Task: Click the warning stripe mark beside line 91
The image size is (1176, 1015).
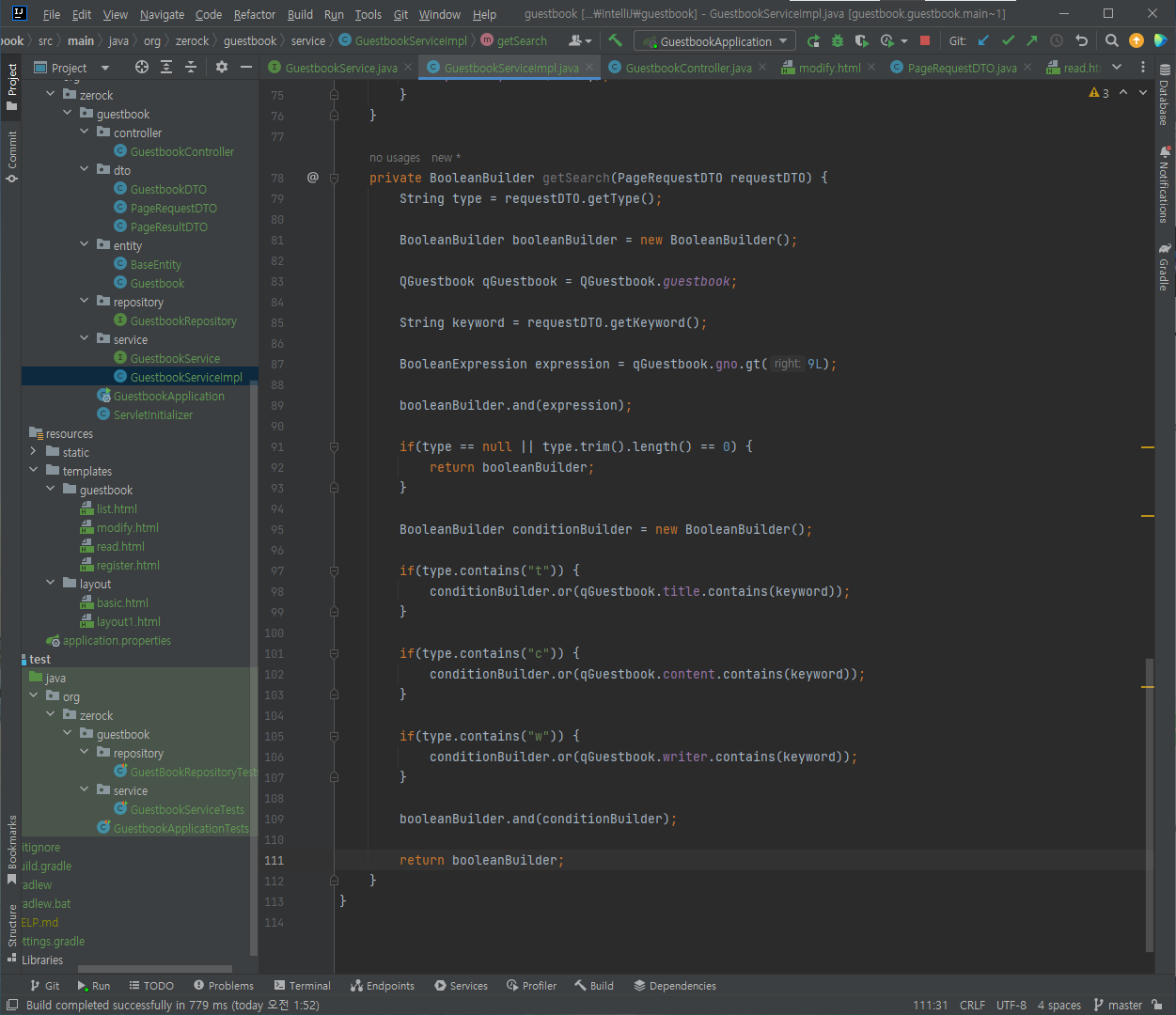Action: click(x=1148, y=447)
